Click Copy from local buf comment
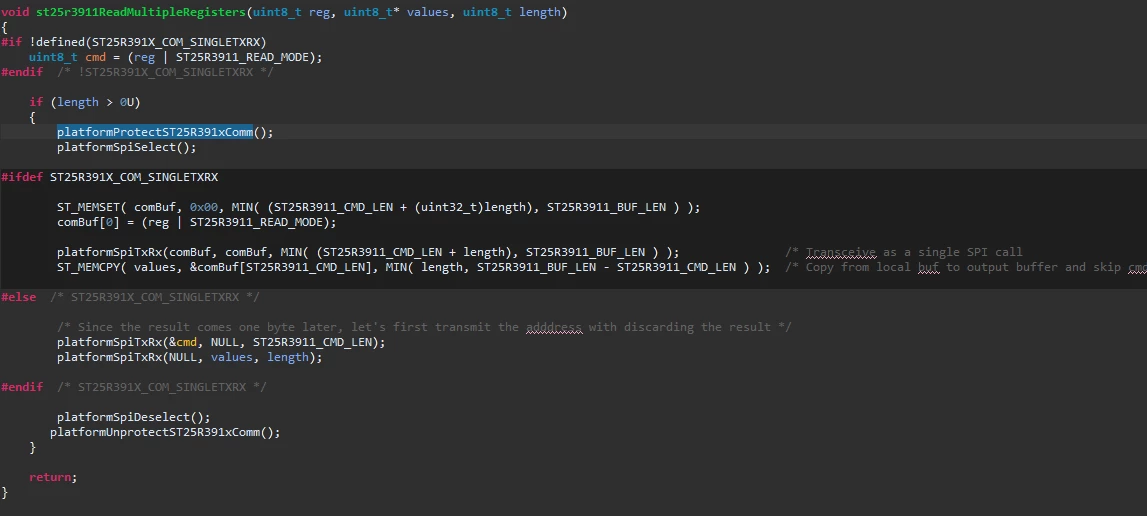 coord(966,267)
